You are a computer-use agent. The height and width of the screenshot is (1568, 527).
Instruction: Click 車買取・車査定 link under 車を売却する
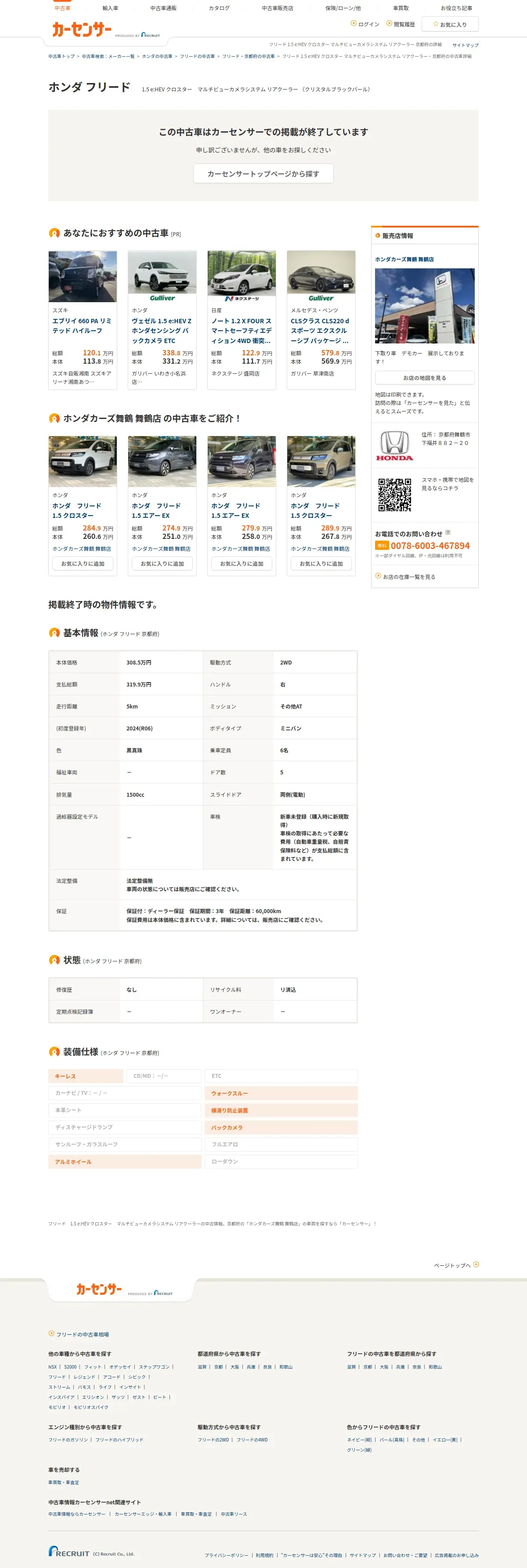tap(64, 1482)
